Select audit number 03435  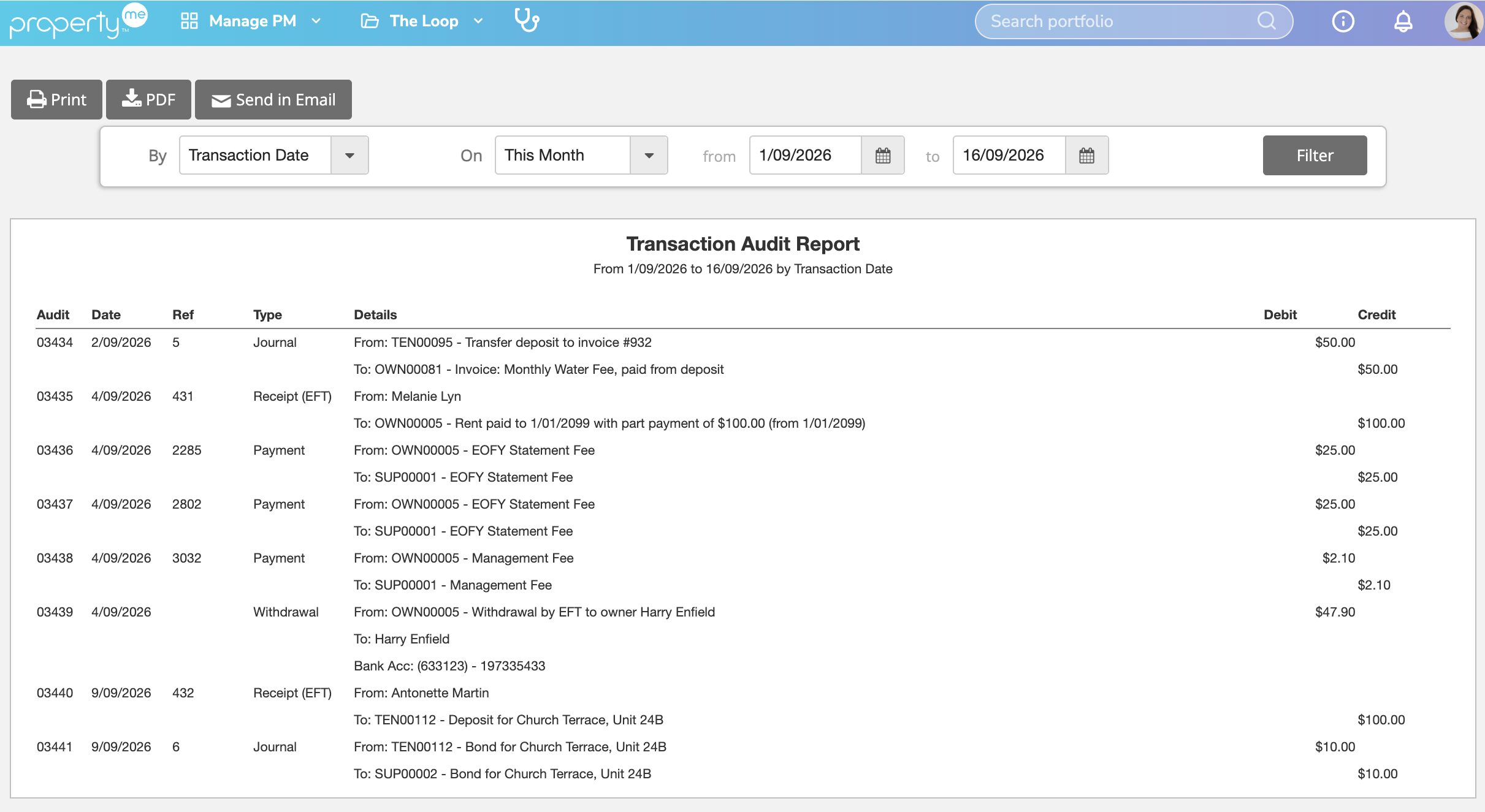click(55, 396)
